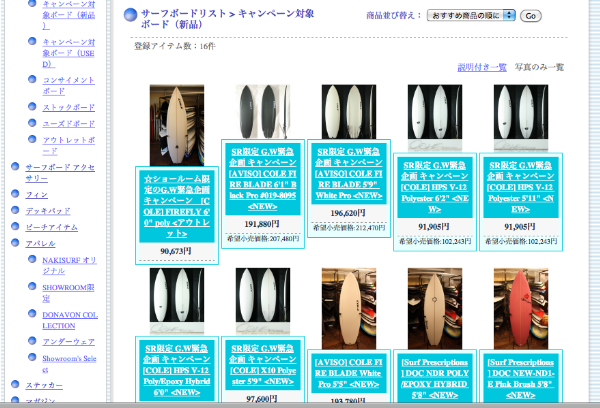Click HPS V-12 Polyester 6'2" thumbnail
This screenshot has width=600, height=408.
435,118
